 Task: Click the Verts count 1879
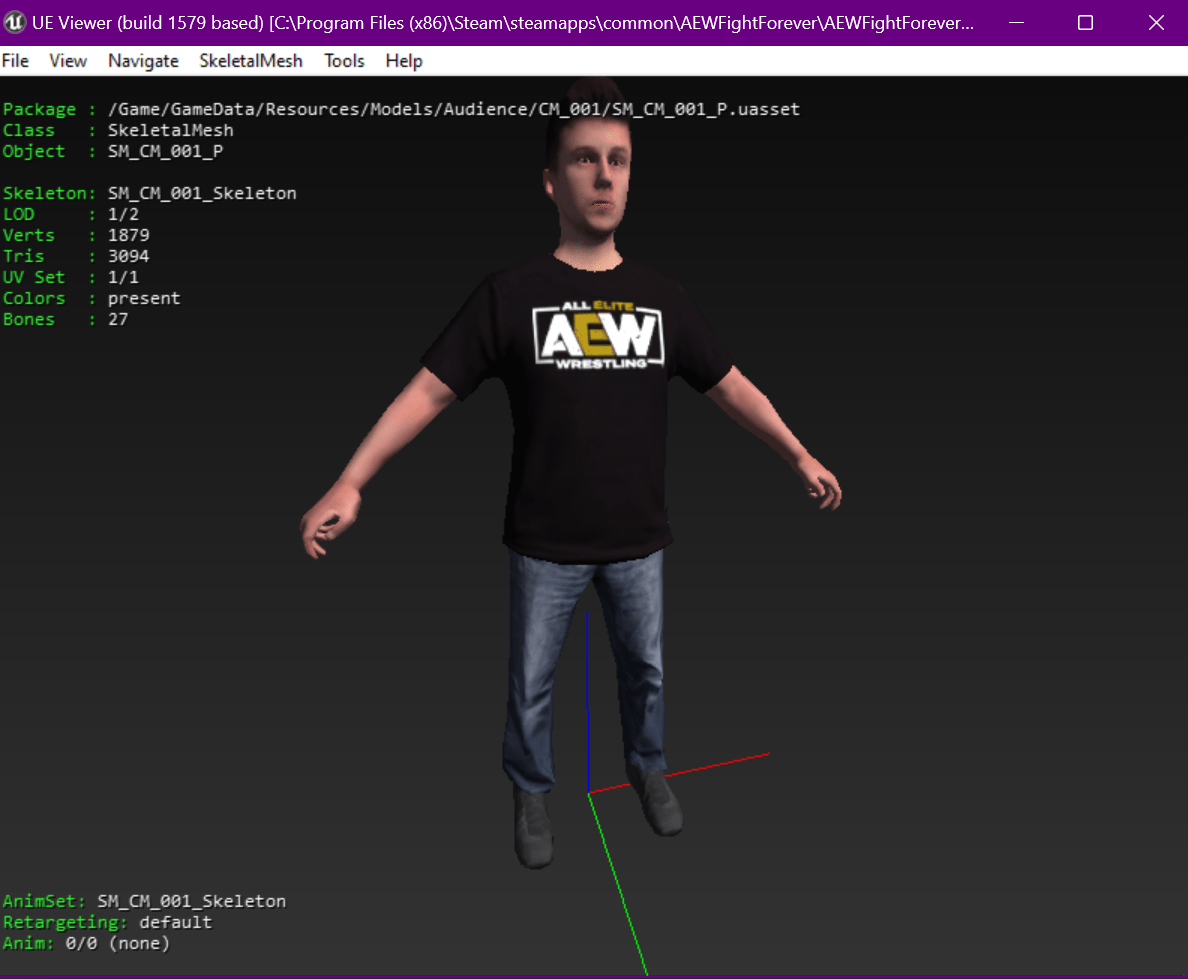(129, 236)
